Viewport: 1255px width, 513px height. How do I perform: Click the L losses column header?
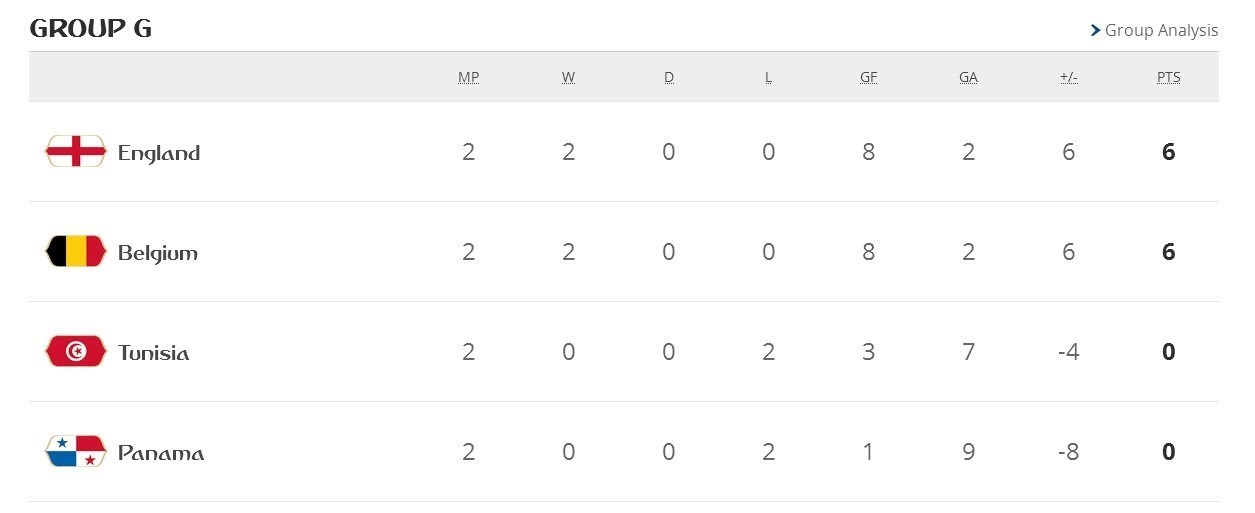[x=768, y=77]
